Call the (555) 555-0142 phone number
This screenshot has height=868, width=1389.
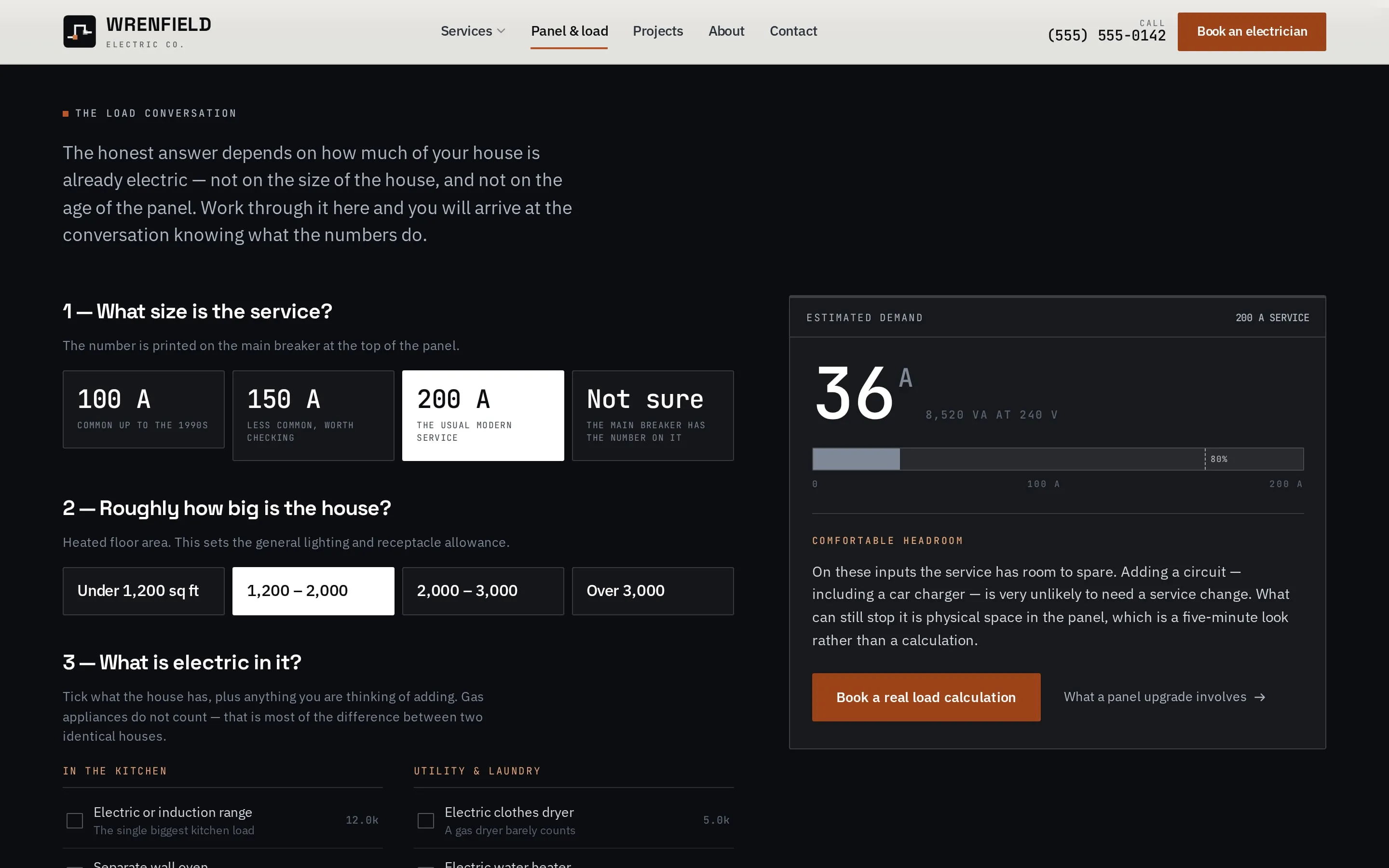(1106, 36)
